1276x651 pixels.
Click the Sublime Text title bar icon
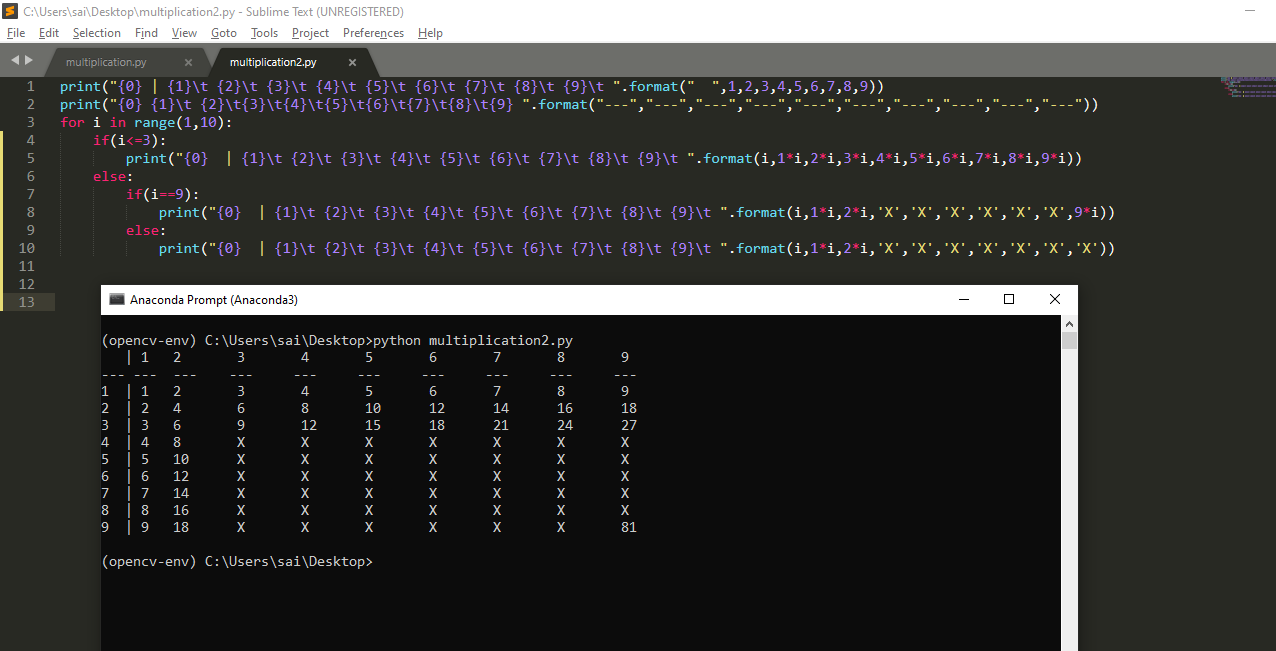12,11
